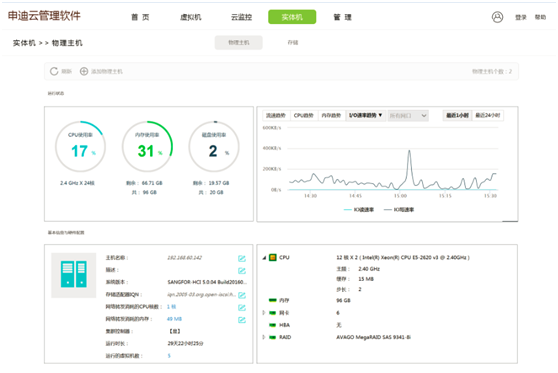558x373 pixels.
Task: Collapse the CPU hardware tree node
Action: [x=264, y=258]
